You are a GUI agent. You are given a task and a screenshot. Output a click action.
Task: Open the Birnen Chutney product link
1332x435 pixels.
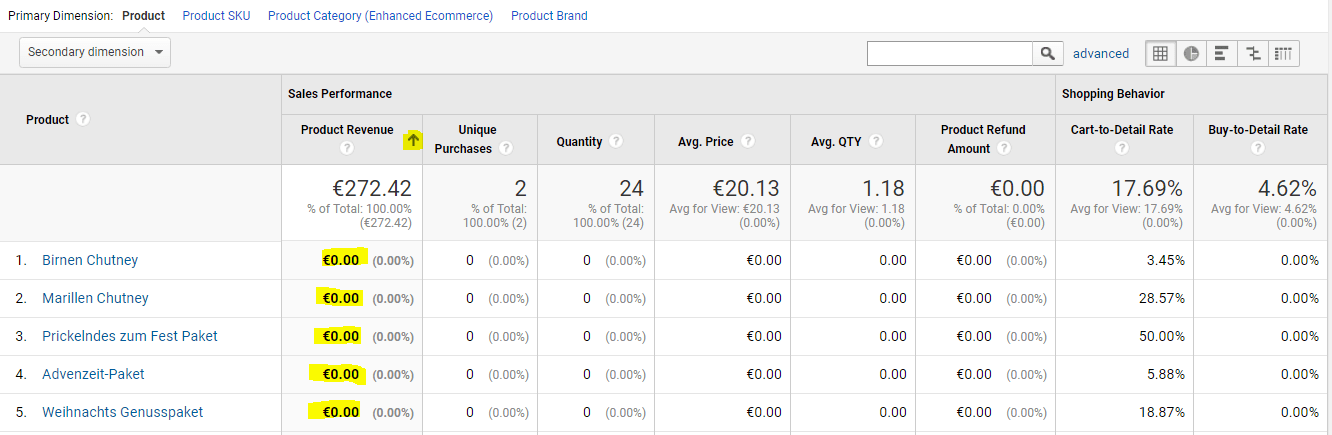(90, 260)
